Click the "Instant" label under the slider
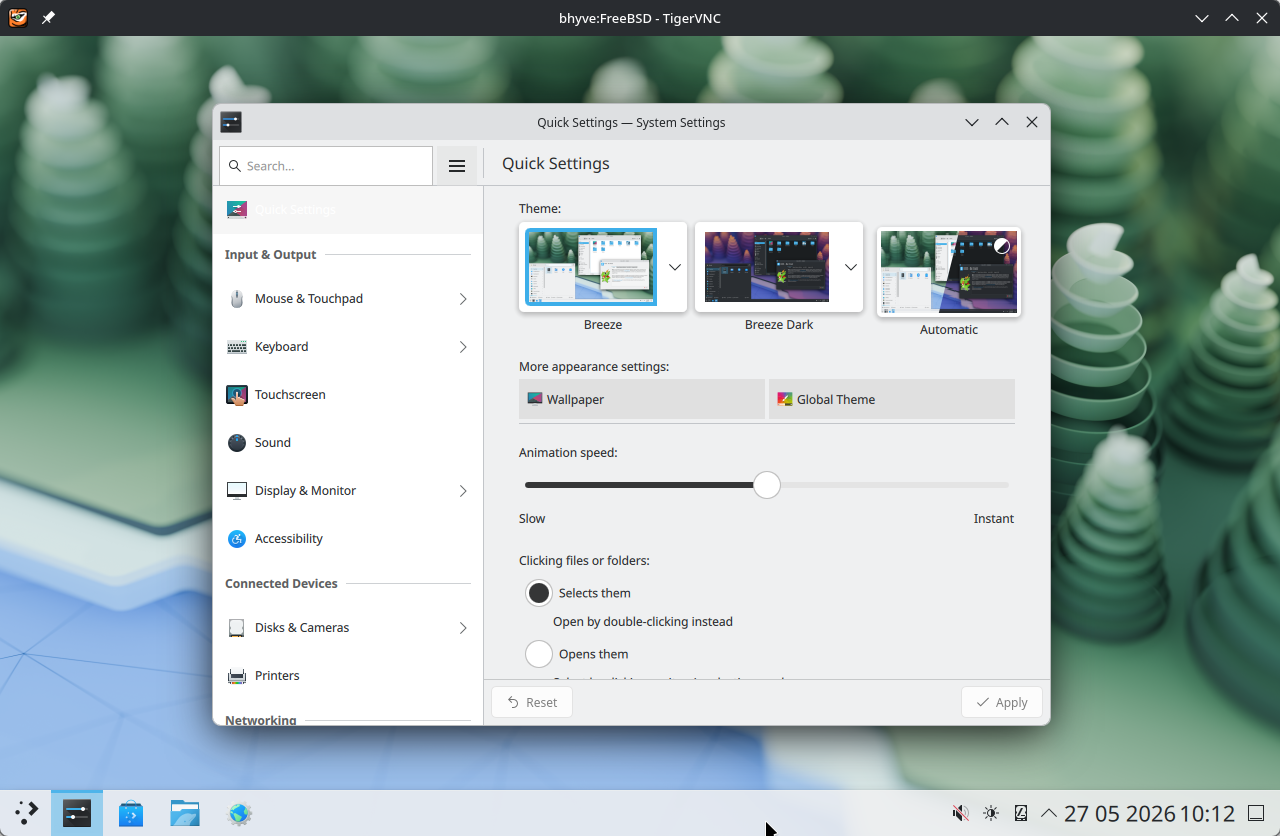Viewport: 1280px width, 836px height. pos(994,519)
